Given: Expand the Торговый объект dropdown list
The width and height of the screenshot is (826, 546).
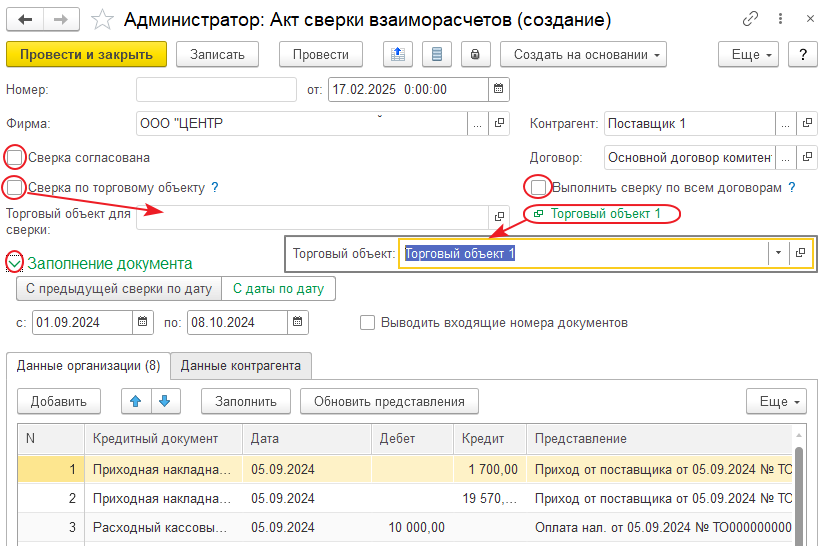Looking at the screenshot, I should [x=778, y=254].
